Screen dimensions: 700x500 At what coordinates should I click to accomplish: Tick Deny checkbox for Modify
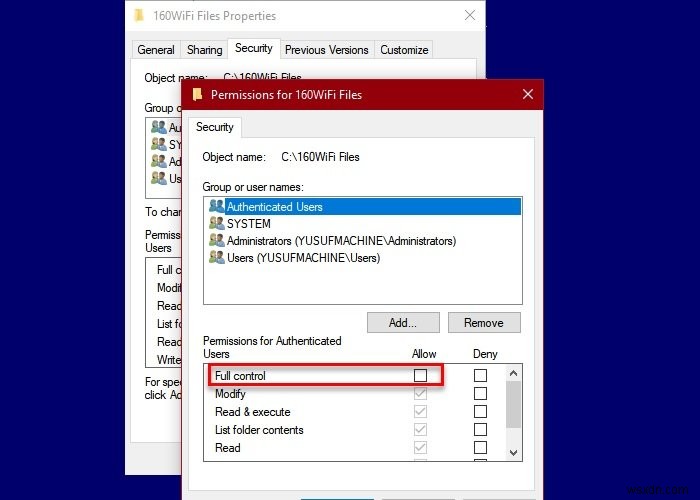click(x=480, y=393)
